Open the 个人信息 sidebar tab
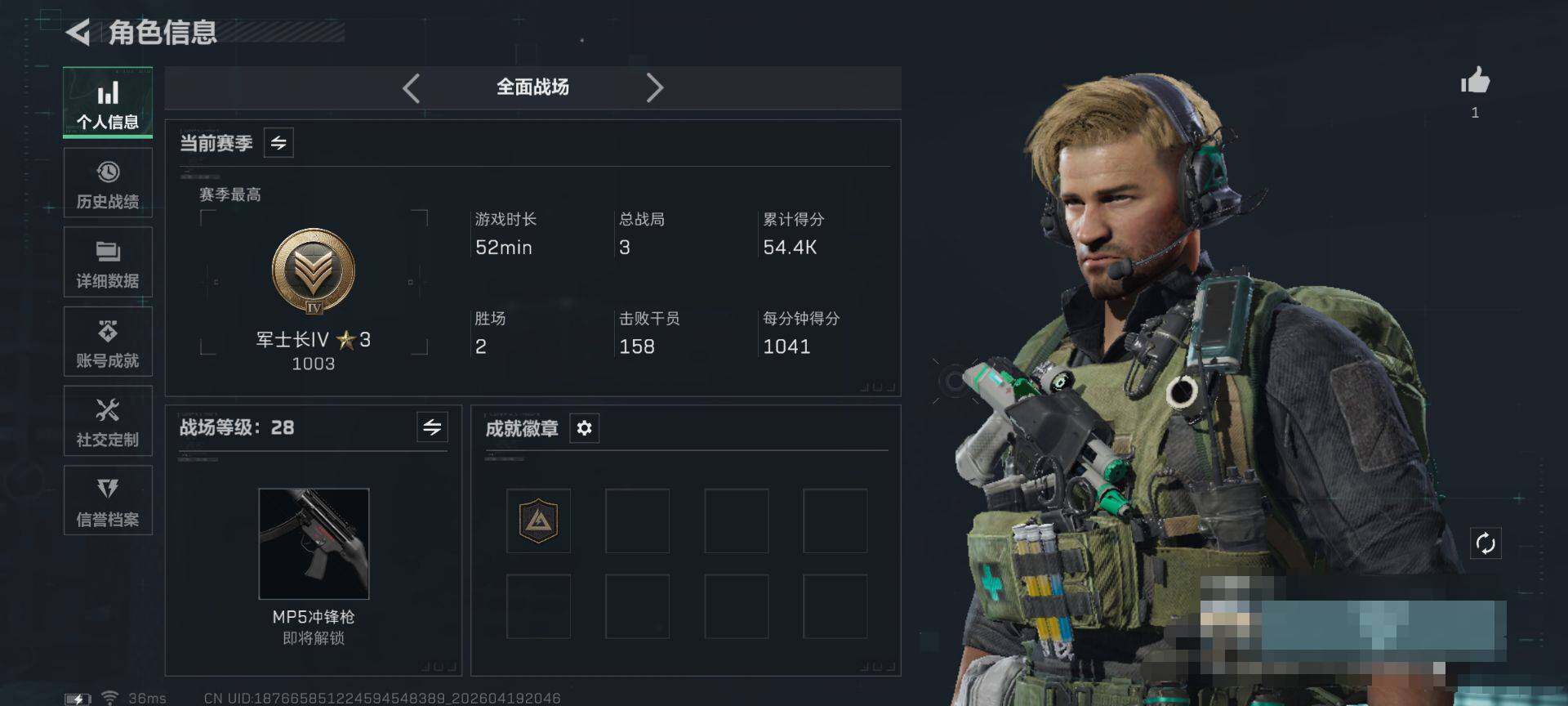The width and height of the screenshot is (1568, 706). click(108, 102)
